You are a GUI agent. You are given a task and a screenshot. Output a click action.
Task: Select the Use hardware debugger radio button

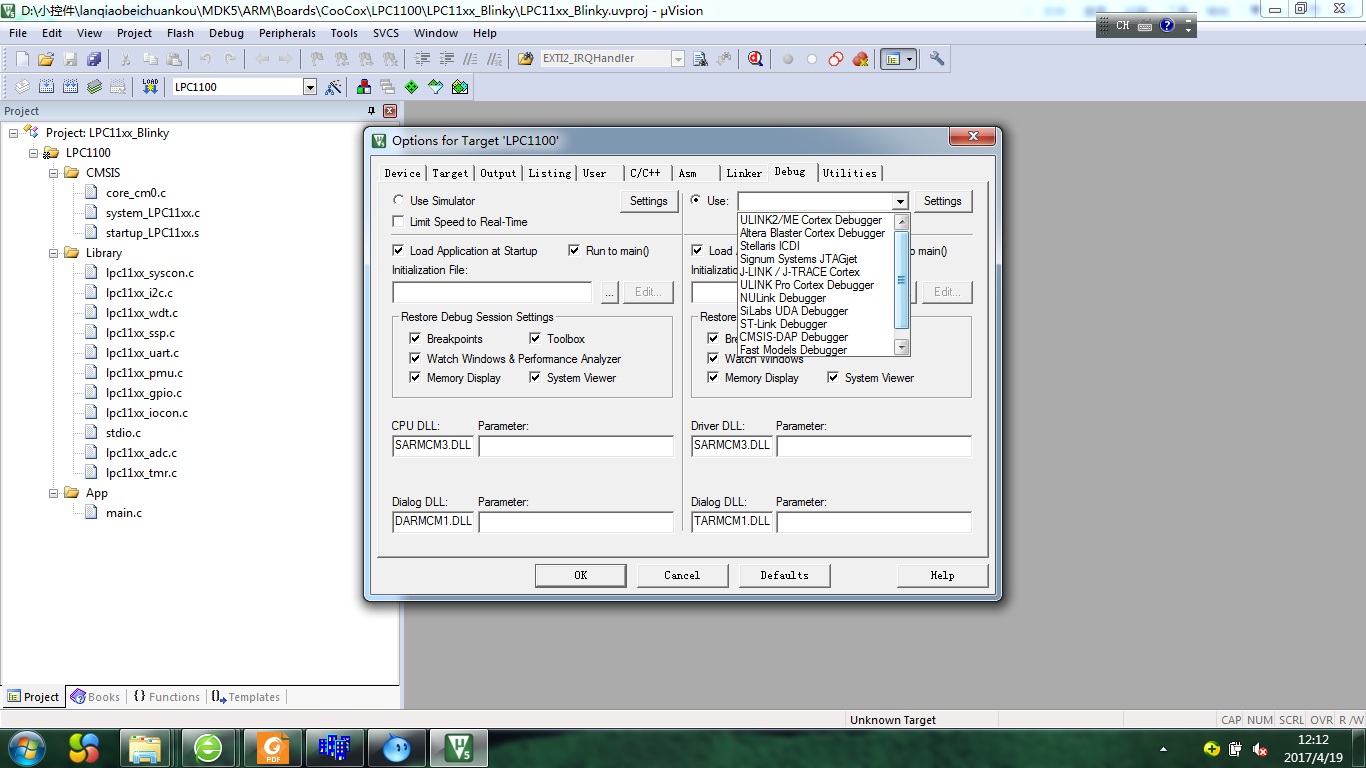697,201
